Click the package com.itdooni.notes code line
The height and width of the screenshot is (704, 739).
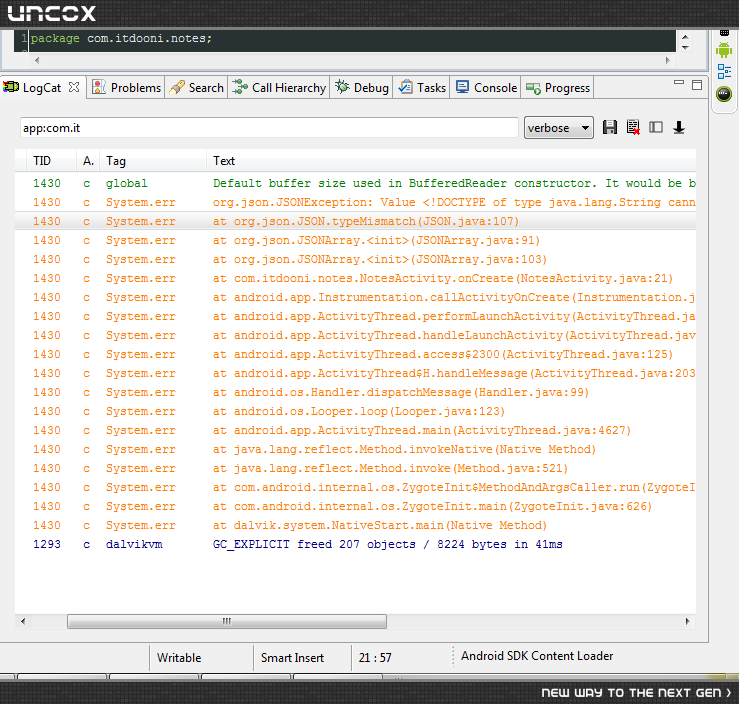pyautogui.click(x=122, y=39)
